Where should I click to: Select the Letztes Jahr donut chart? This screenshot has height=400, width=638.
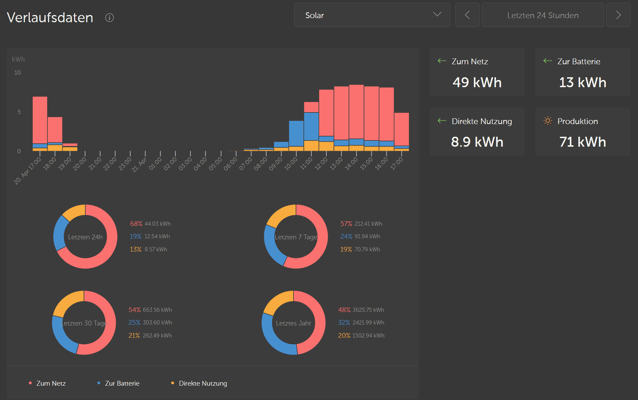294,323
